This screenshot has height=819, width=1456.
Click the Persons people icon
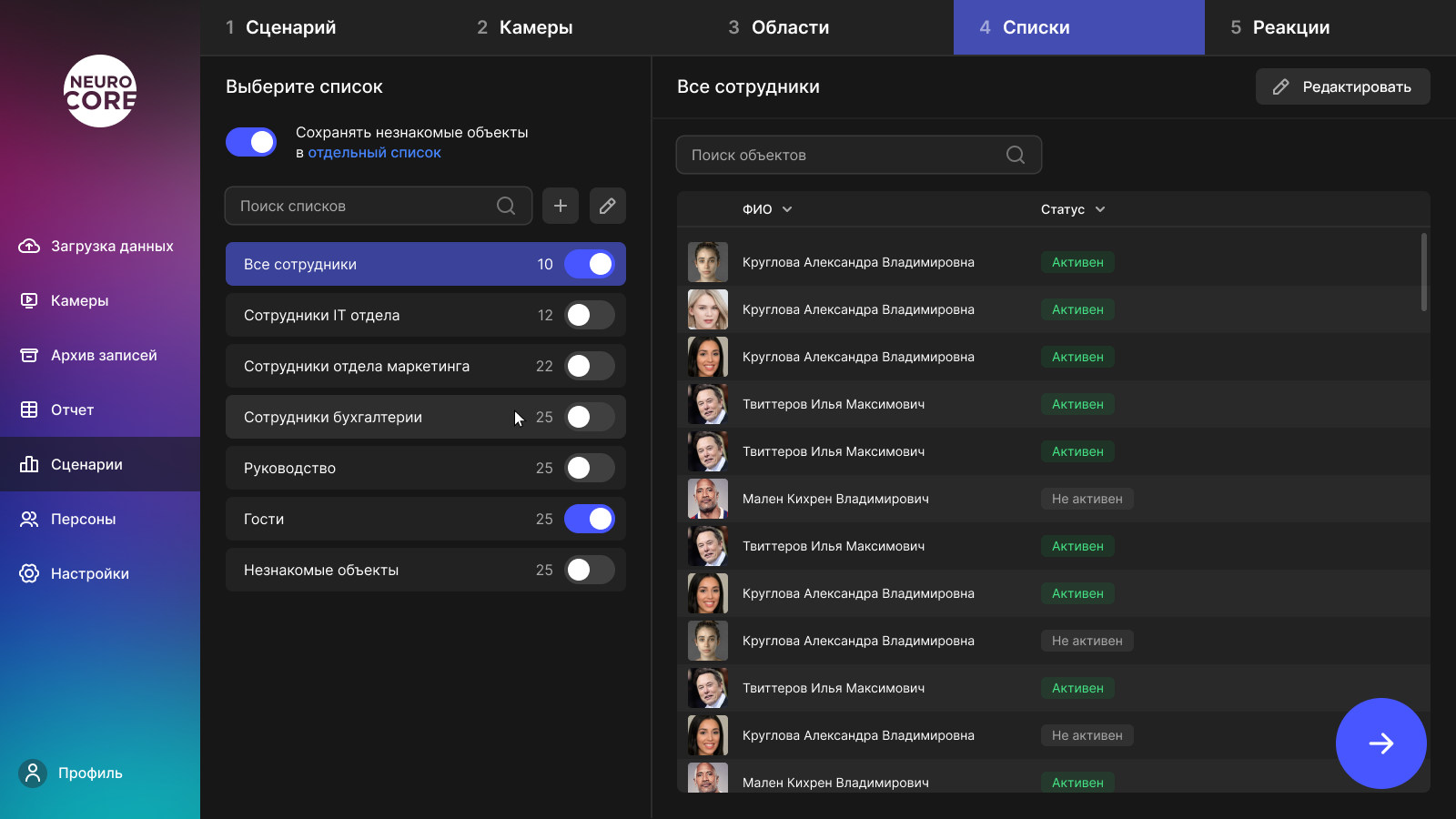(x=29, y=519)
